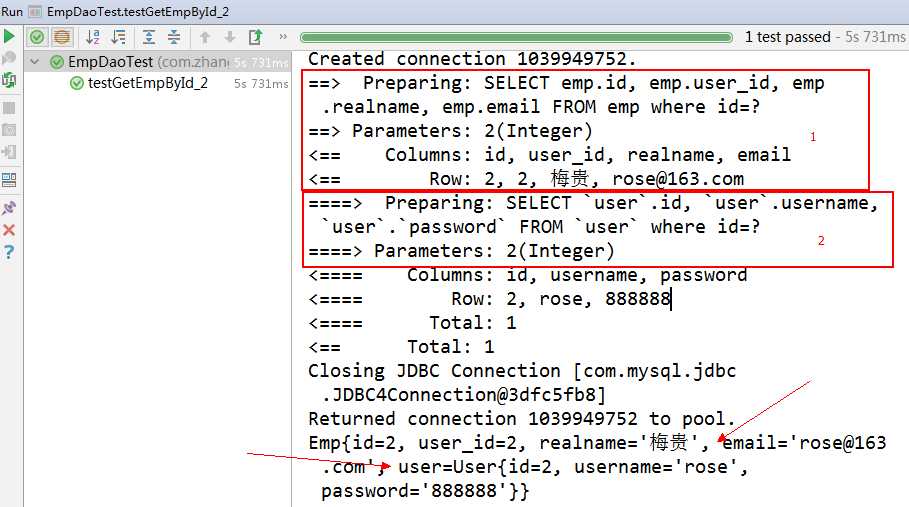Click "password='888888'}}" output line
The height and width of the screenshot is (507, 909).
click(x=425, y=491)
